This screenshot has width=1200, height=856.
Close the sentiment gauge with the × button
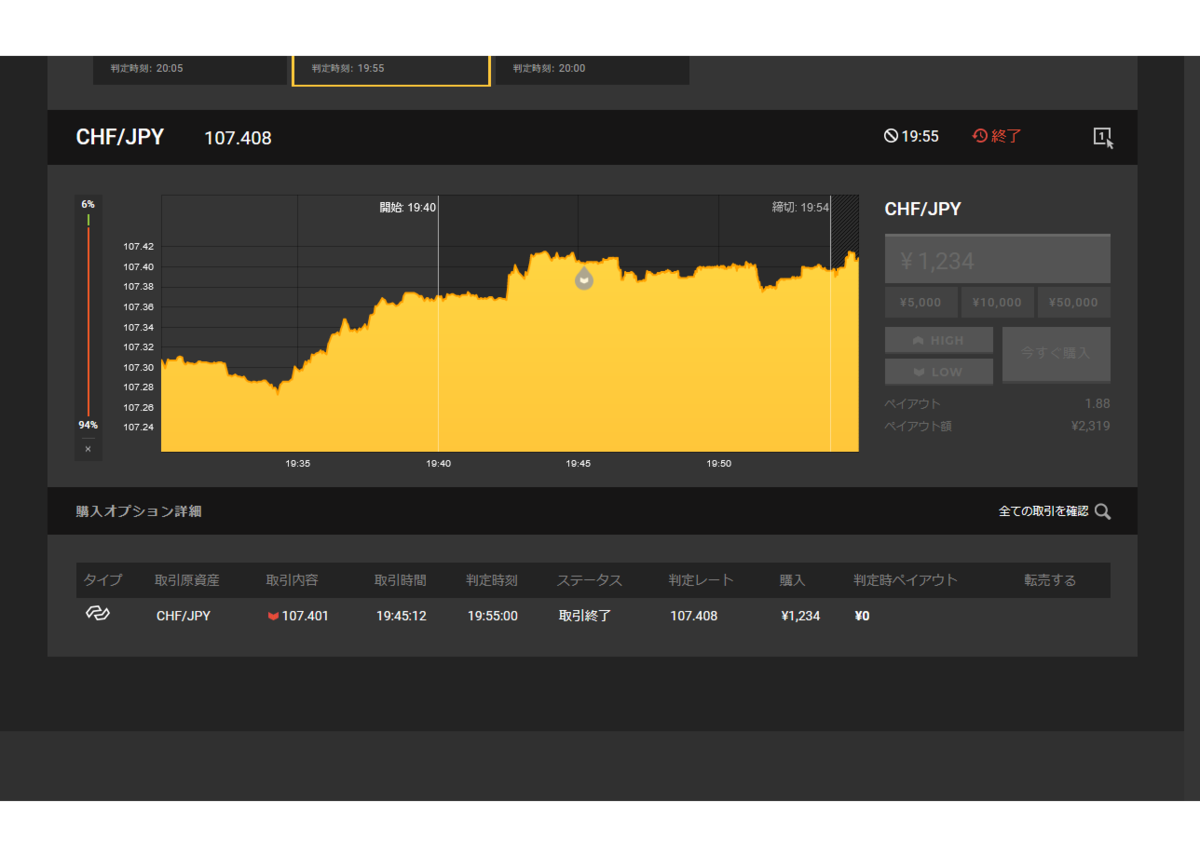[x=88, y=449]
